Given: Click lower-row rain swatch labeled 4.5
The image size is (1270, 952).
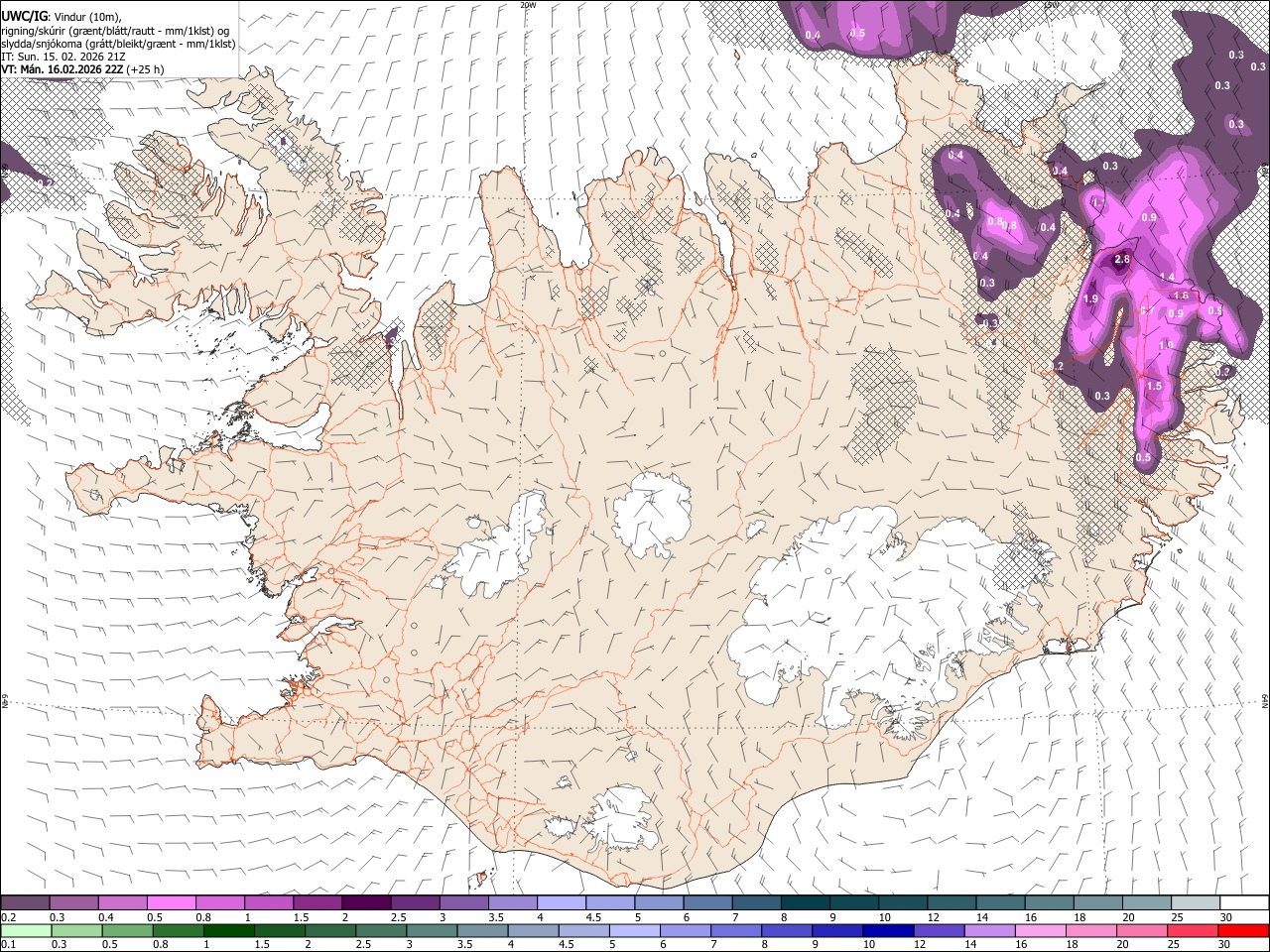Looking at the screenshot, I should (x=584, y=930).
